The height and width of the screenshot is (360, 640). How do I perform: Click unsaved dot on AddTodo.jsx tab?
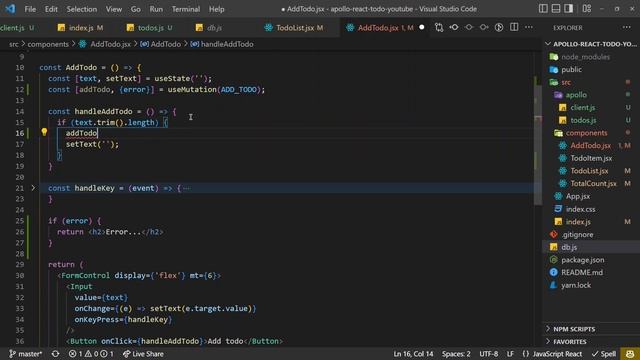click(x=422, y=27)
